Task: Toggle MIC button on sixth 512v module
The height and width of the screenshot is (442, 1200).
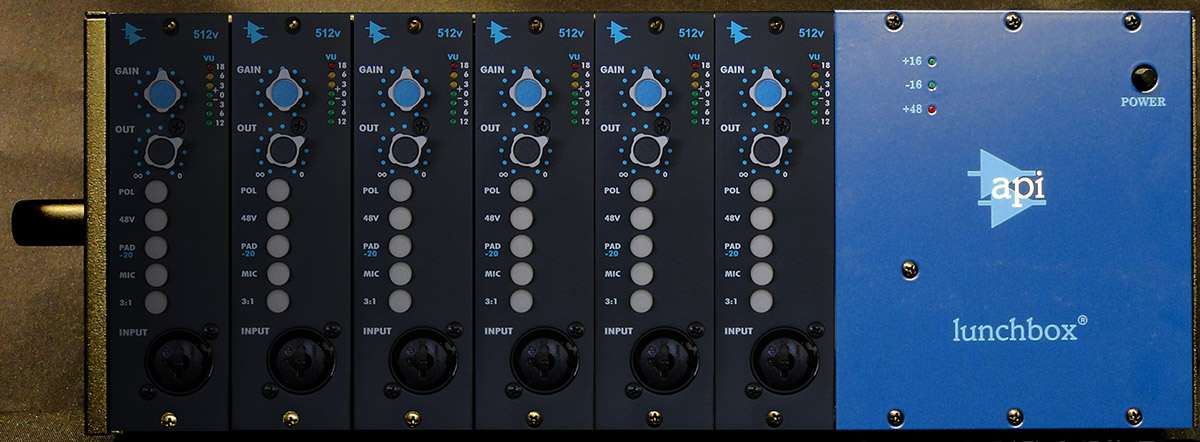Action: [x=762, y=273]
